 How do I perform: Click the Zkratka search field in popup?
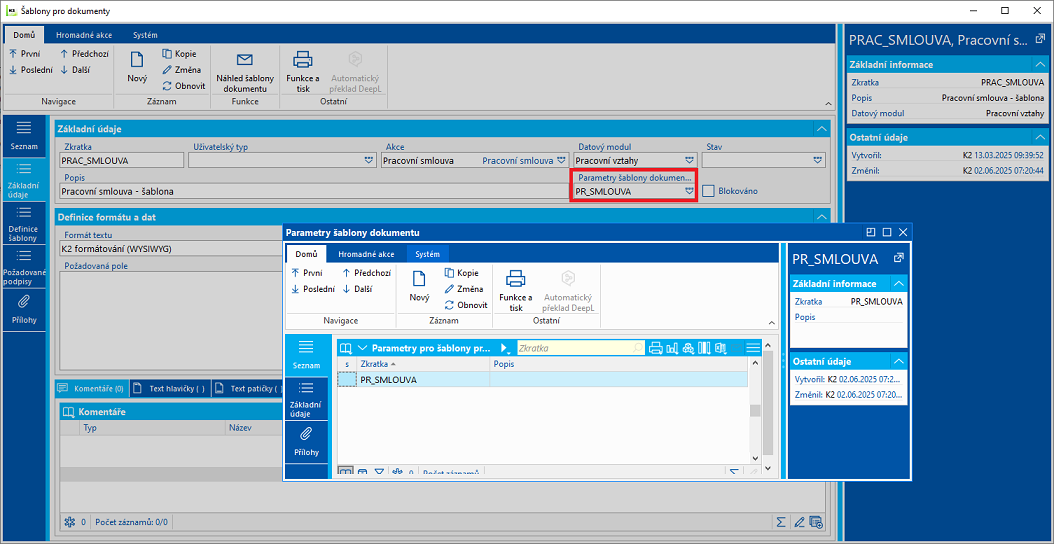[575, 348]
